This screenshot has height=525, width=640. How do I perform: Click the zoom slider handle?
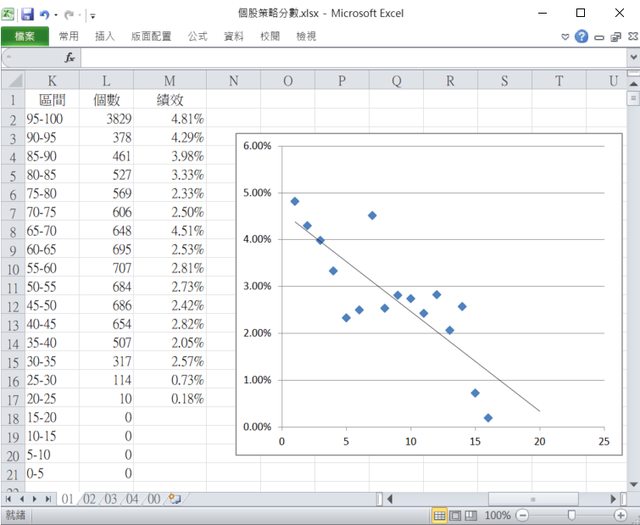point(571,515)
